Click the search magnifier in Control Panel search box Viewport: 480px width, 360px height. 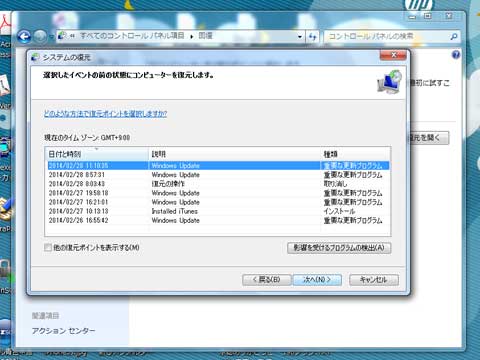[x=454, y=37]
